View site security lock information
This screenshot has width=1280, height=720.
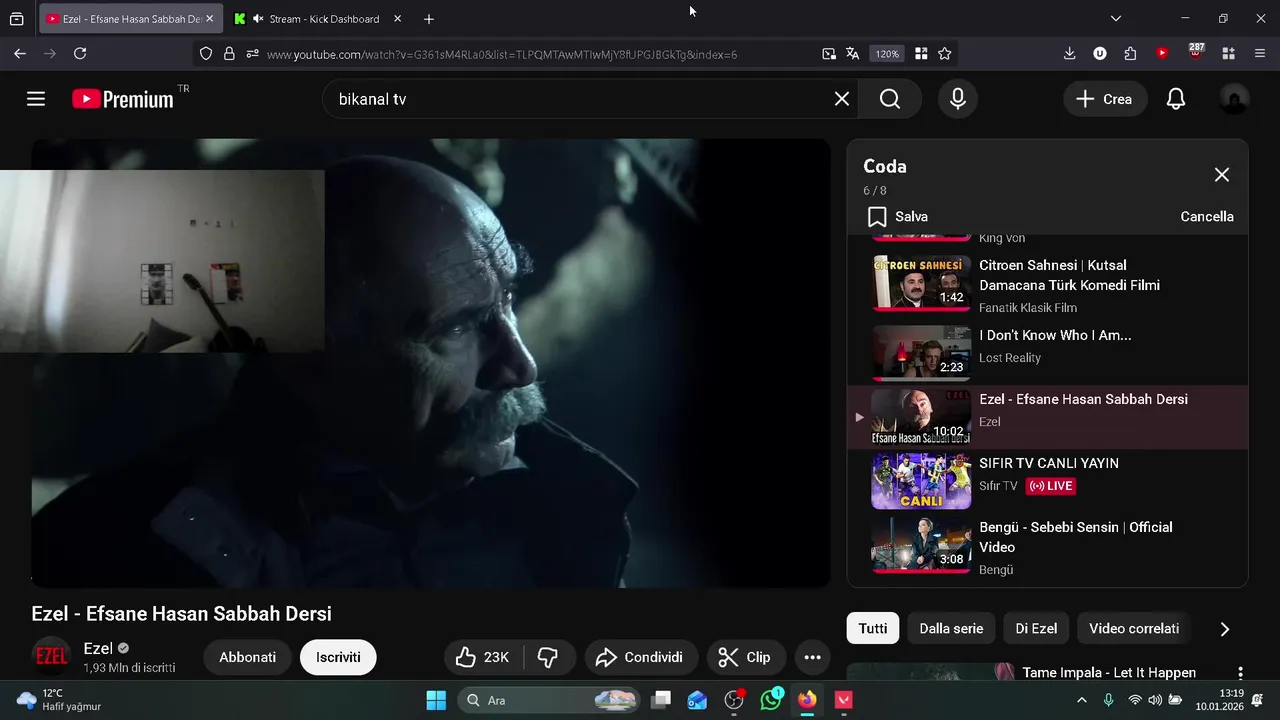tap(229, 54)
